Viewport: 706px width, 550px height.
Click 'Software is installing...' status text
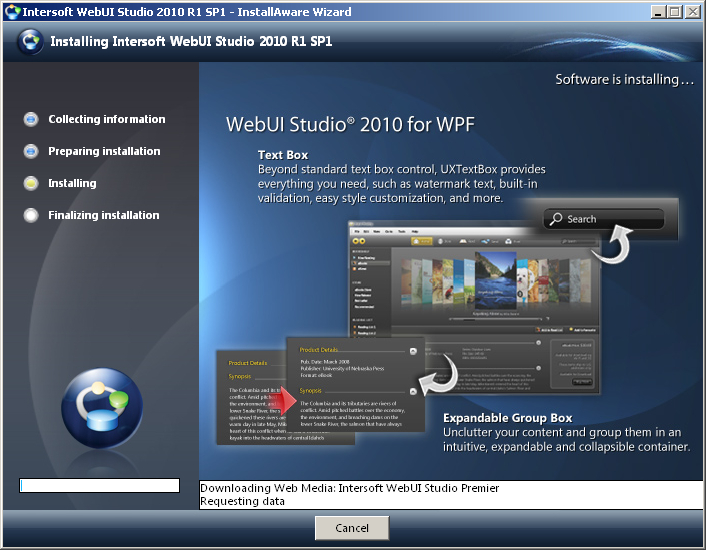point(625,79)
